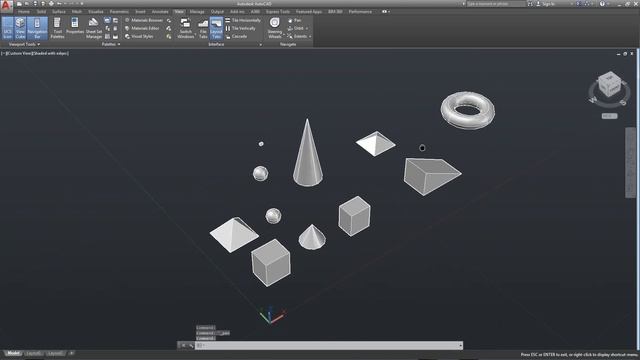Select the Orbit navigation tool
640x360 pixels.
tap(296, 28)
